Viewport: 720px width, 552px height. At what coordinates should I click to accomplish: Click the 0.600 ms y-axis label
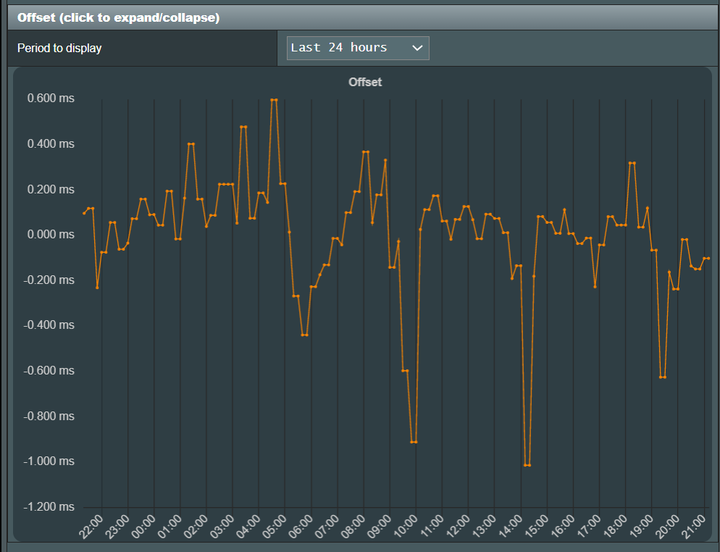click(51, 98)
